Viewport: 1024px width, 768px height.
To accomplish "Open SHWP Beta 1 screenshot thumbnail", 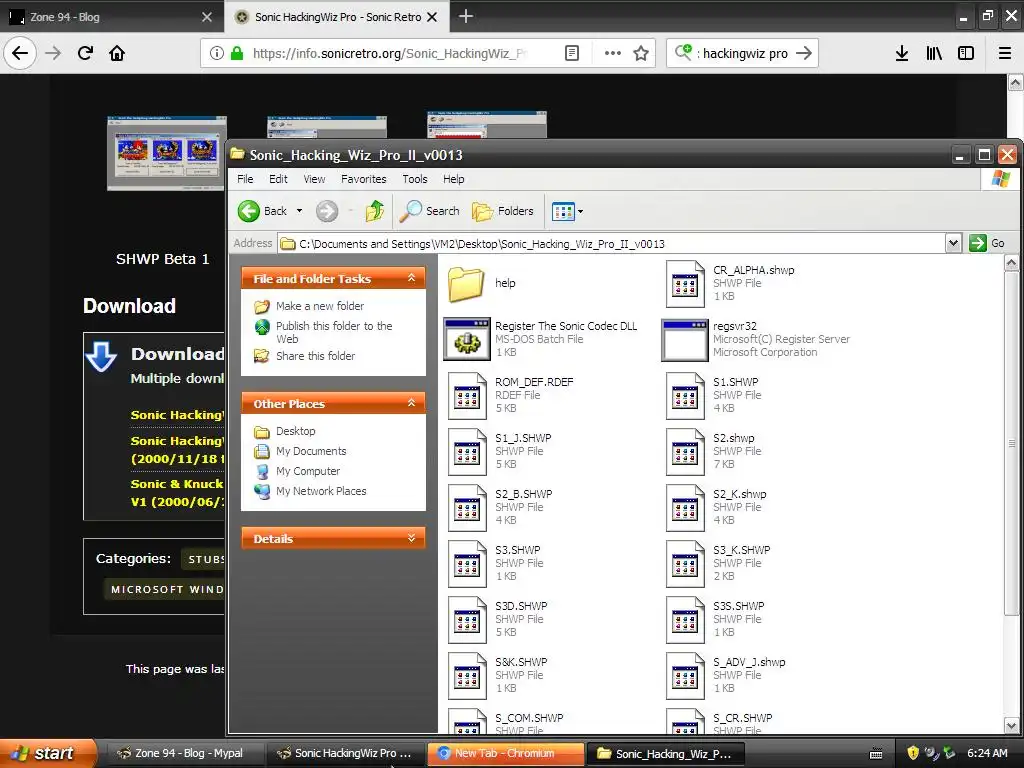I will tap(167, 153).
